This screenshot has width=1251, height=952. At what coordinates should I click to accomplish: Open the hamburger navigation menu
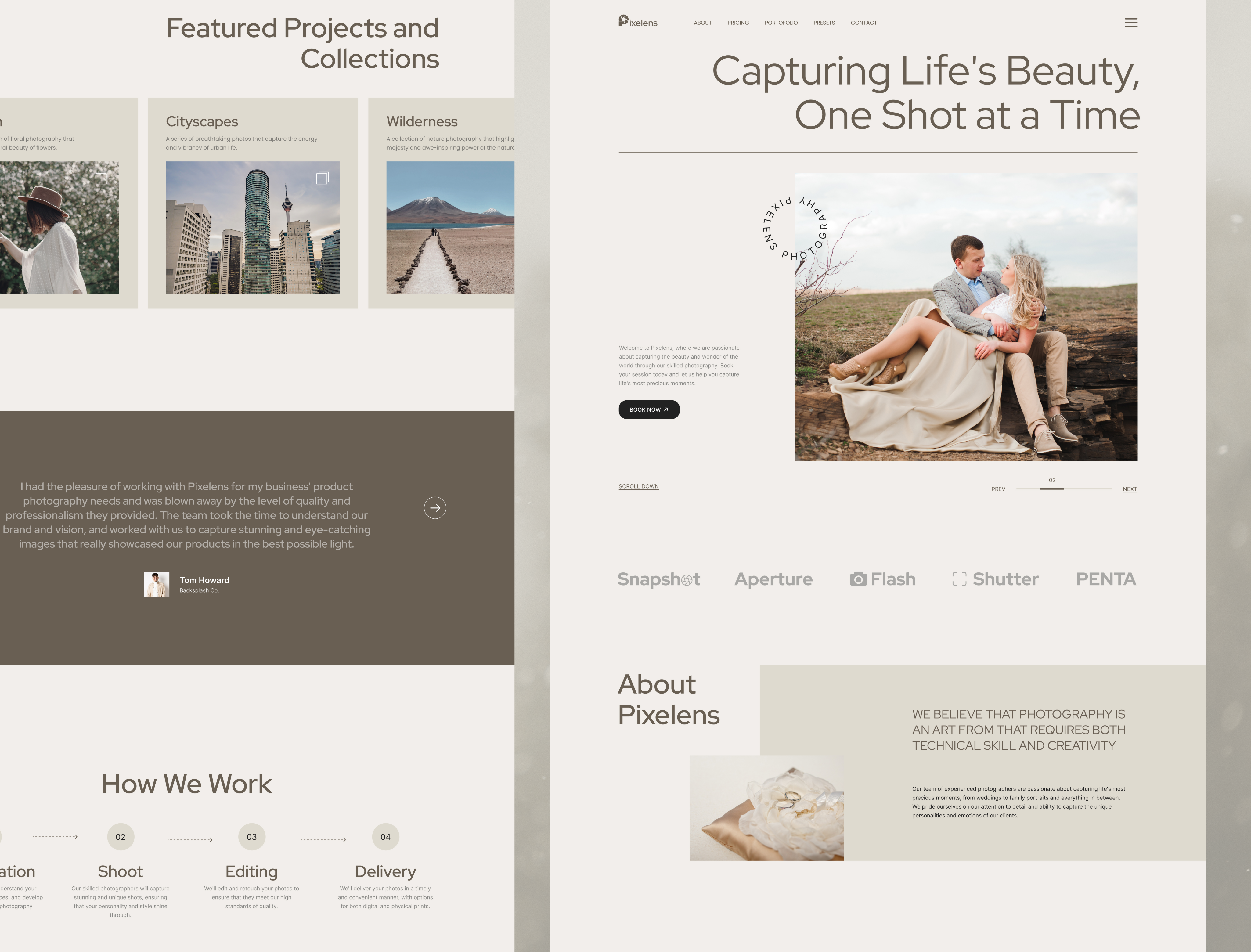(1131, 23)
